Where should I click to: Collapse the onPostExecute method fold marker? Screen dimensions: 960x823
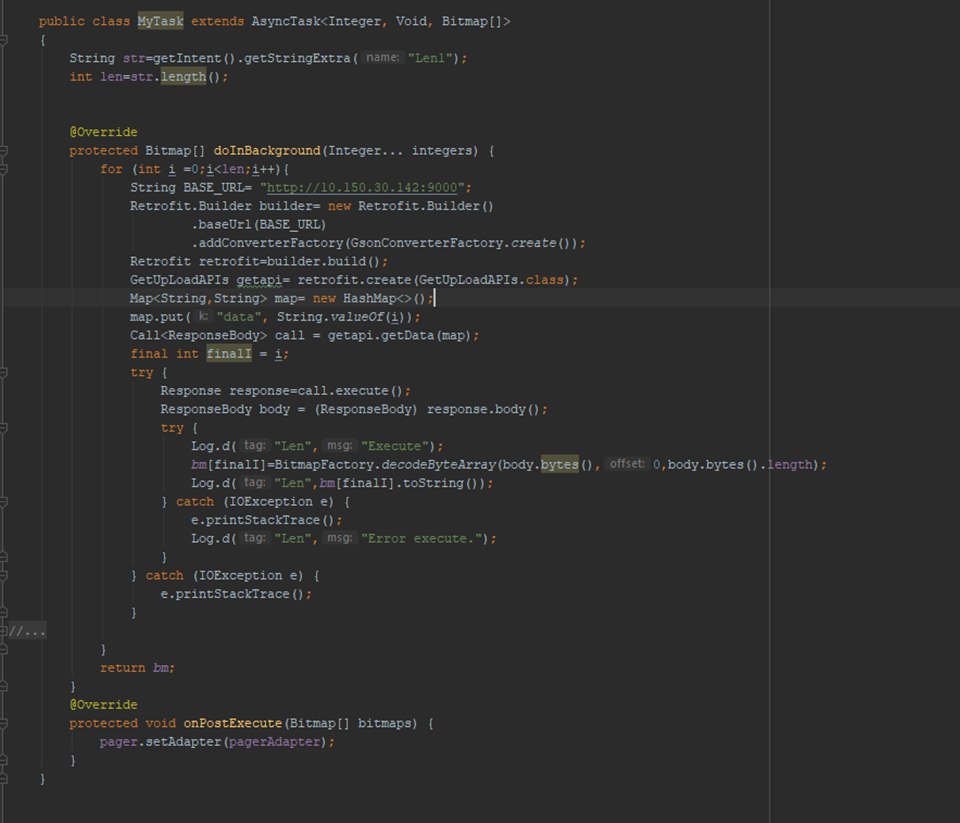pyautogui.click(x=3, y=723)
